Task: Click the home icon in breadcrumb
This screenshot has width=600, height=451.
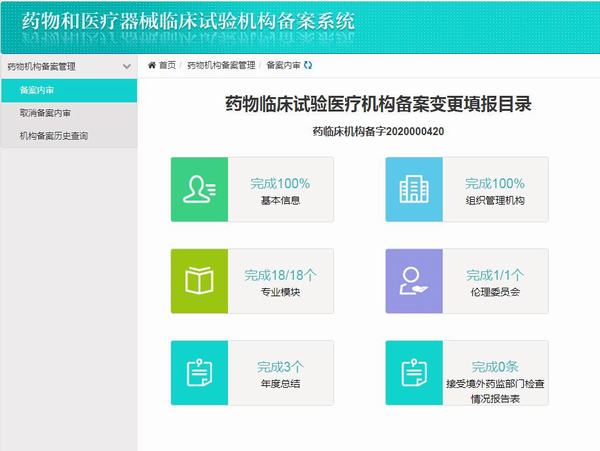Action: pos(152,65)
